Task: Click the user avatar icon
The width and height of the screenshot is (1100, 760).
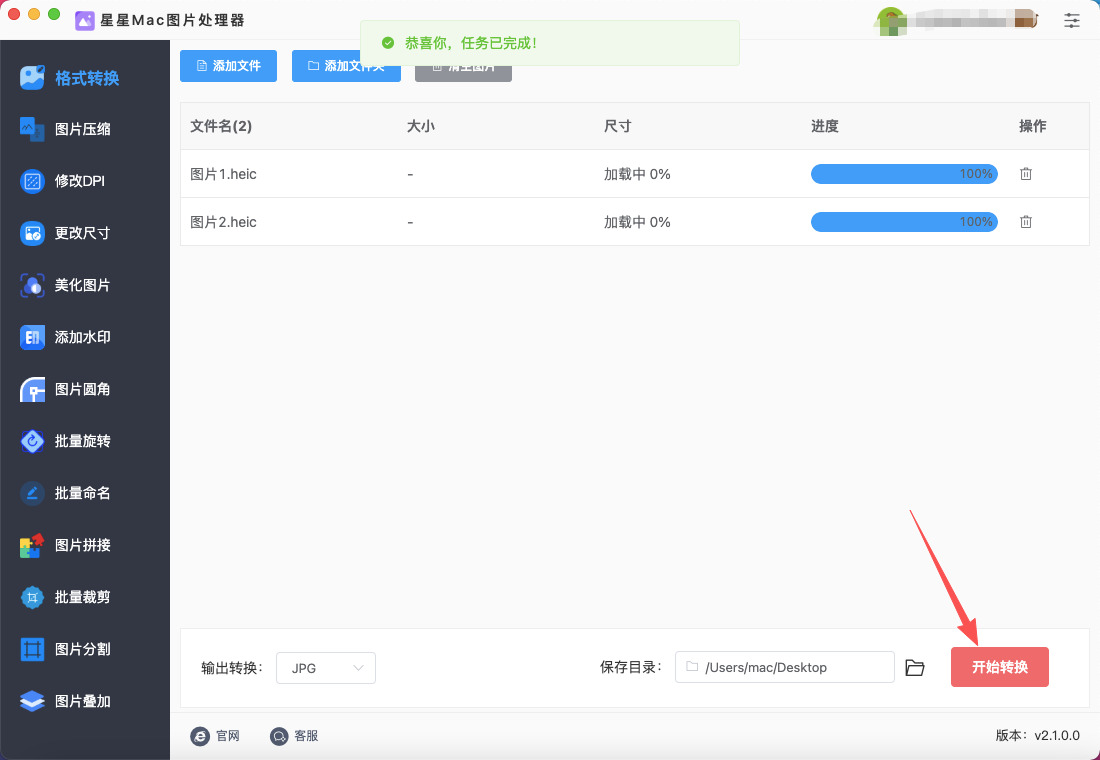Action: (x=891, y=20)
